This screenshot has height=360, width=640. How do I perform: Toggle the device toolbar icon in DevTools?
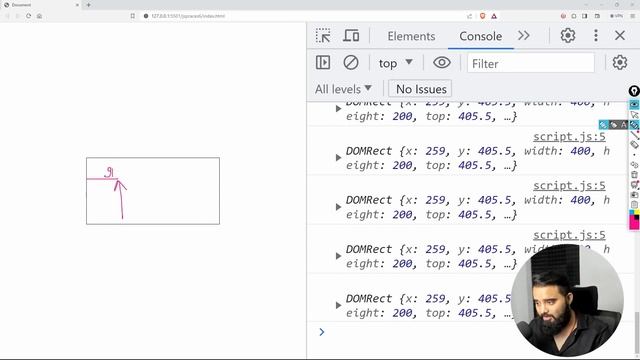[351, 36]
